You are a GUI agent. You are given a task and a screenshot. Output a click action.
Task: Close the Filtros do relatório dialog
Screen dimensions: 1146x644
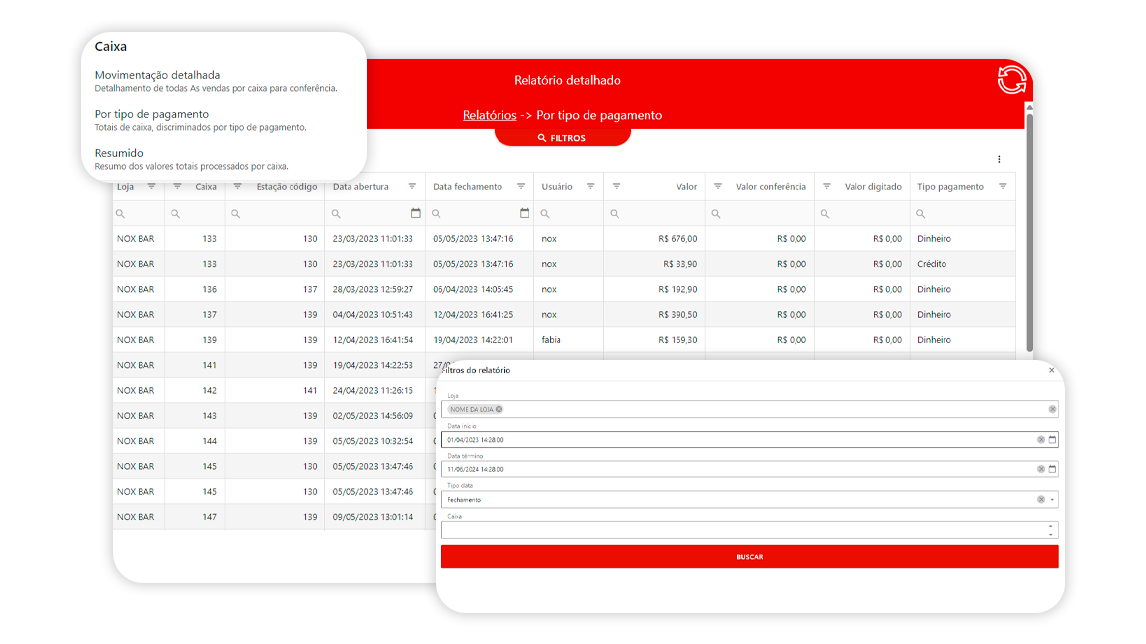[x=1052, y=370]
